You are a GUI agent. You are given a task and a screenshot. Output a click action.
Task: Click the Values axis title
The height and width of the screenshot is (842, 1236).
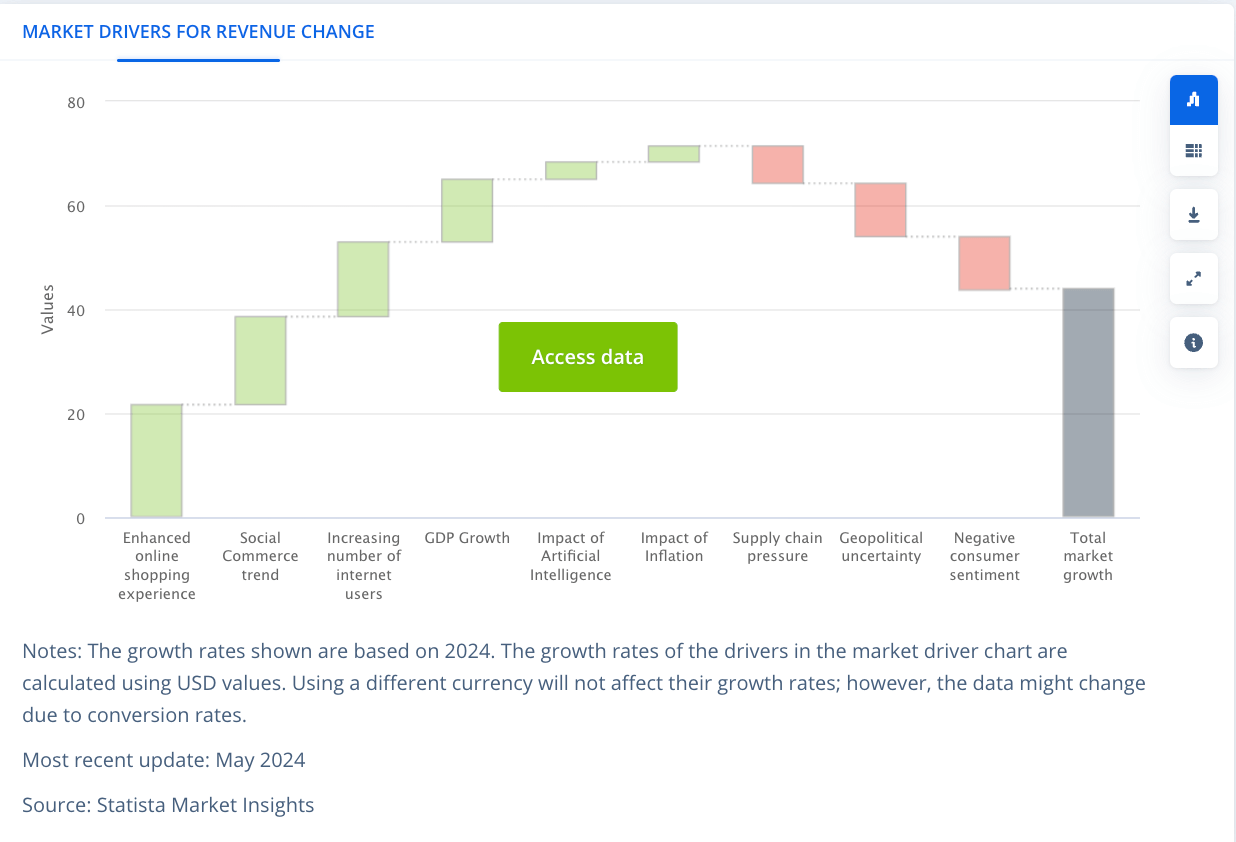tap(48, 310)
